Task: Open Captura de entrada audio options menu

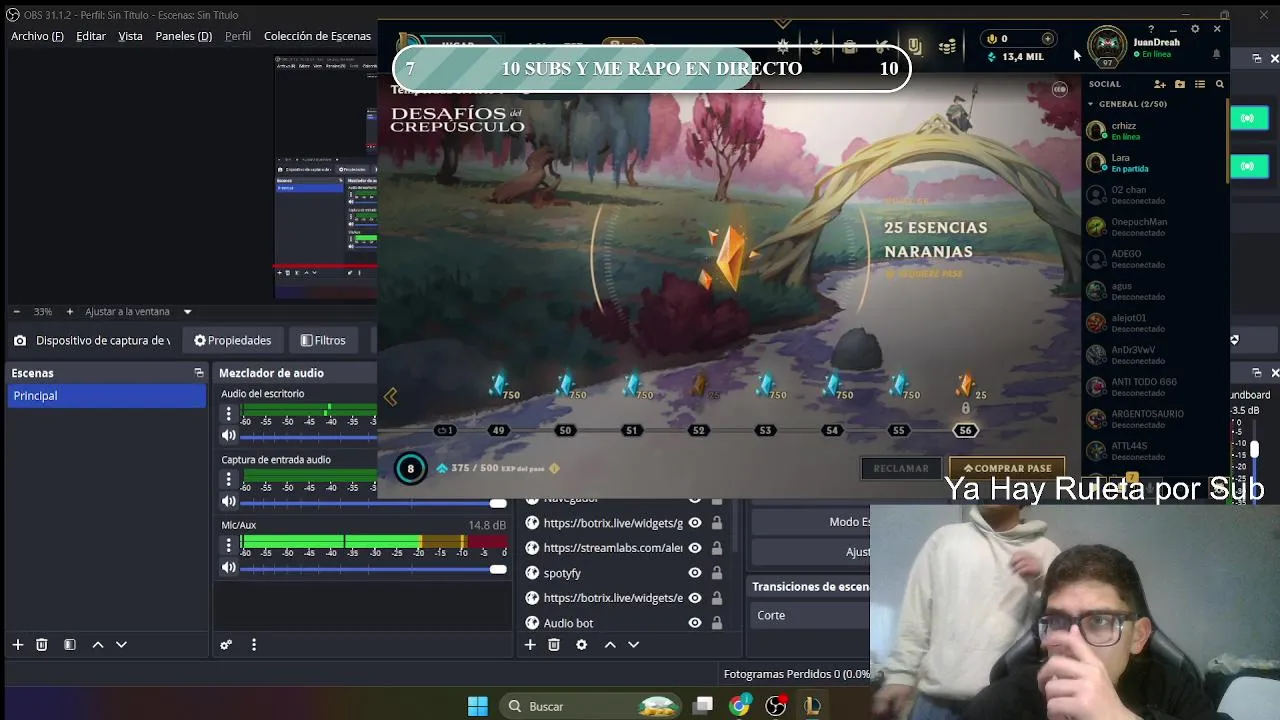Action: pos(229,479)
